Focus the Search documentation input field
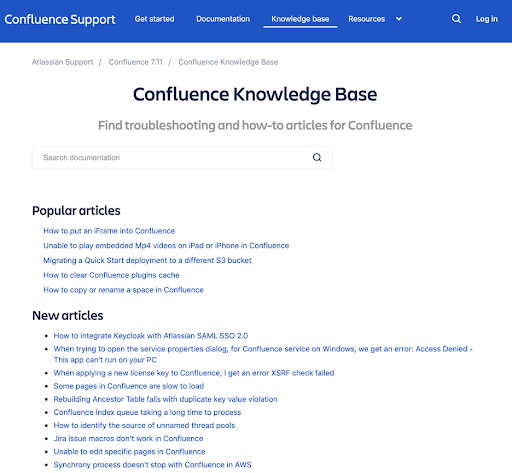The height and width of the screenshot is (473, 512). click(x=182, y=158)
